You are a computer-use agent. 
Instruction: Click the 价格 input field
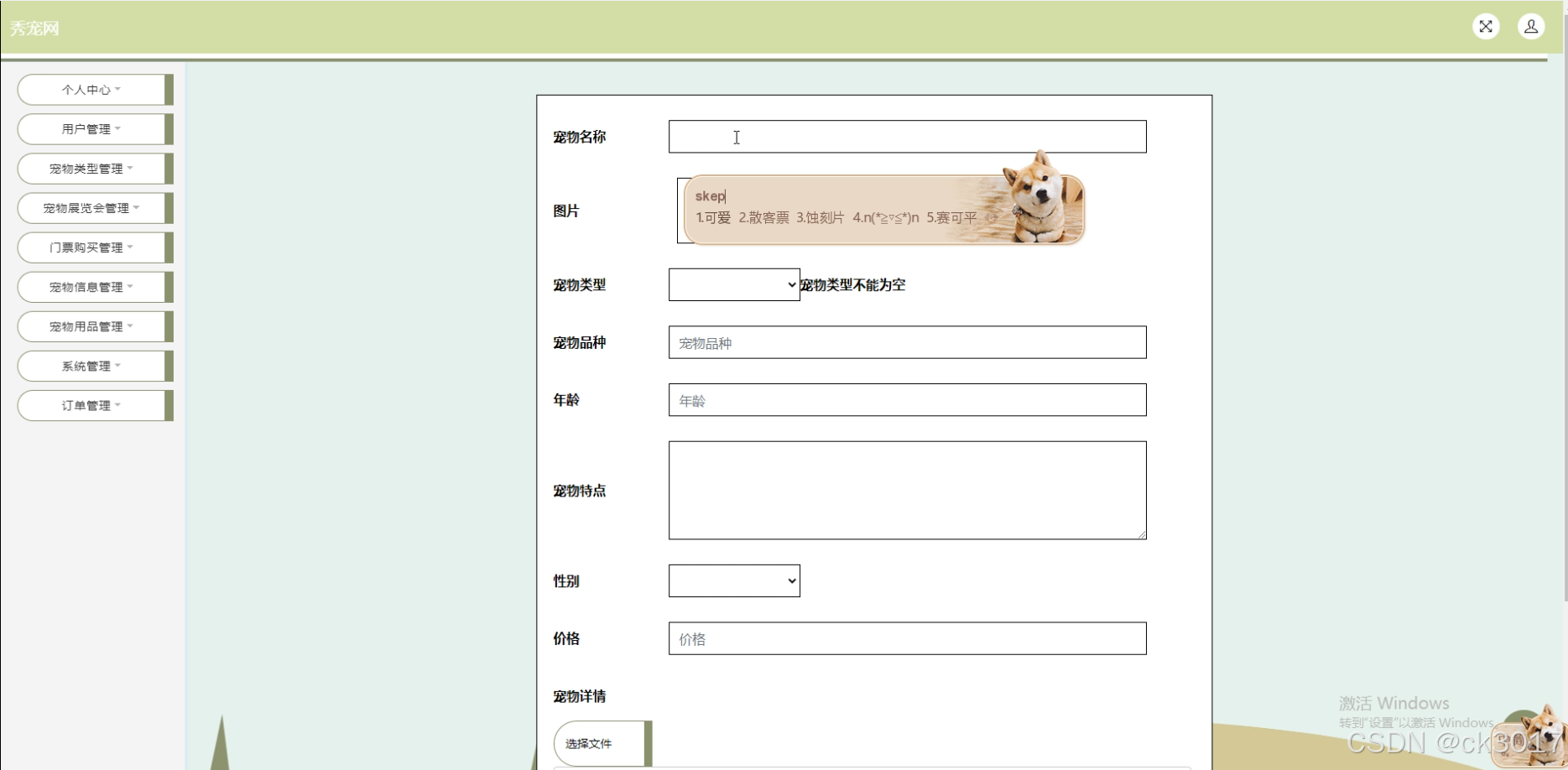907,638
